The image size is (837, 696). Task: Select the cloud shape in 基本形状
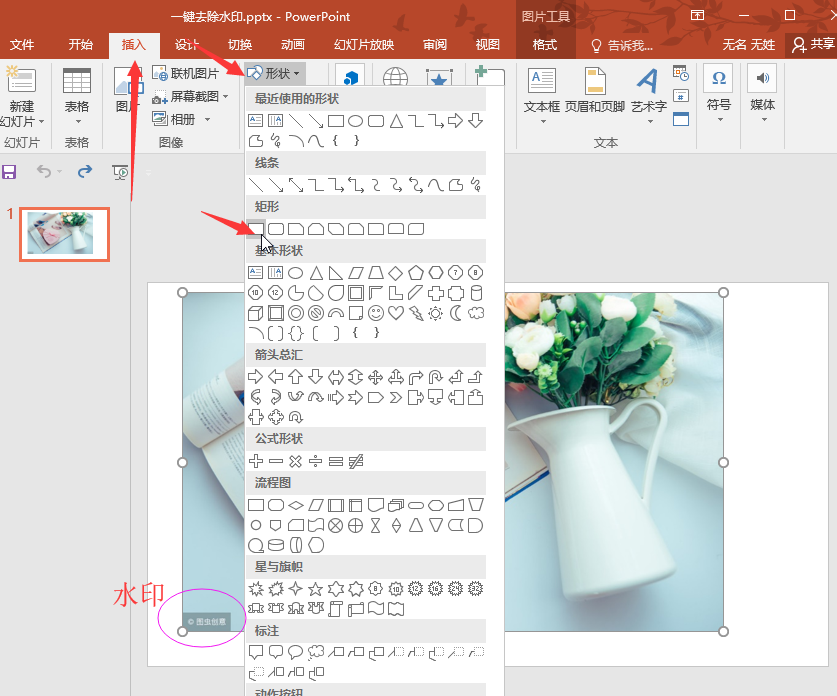[476, 313]
